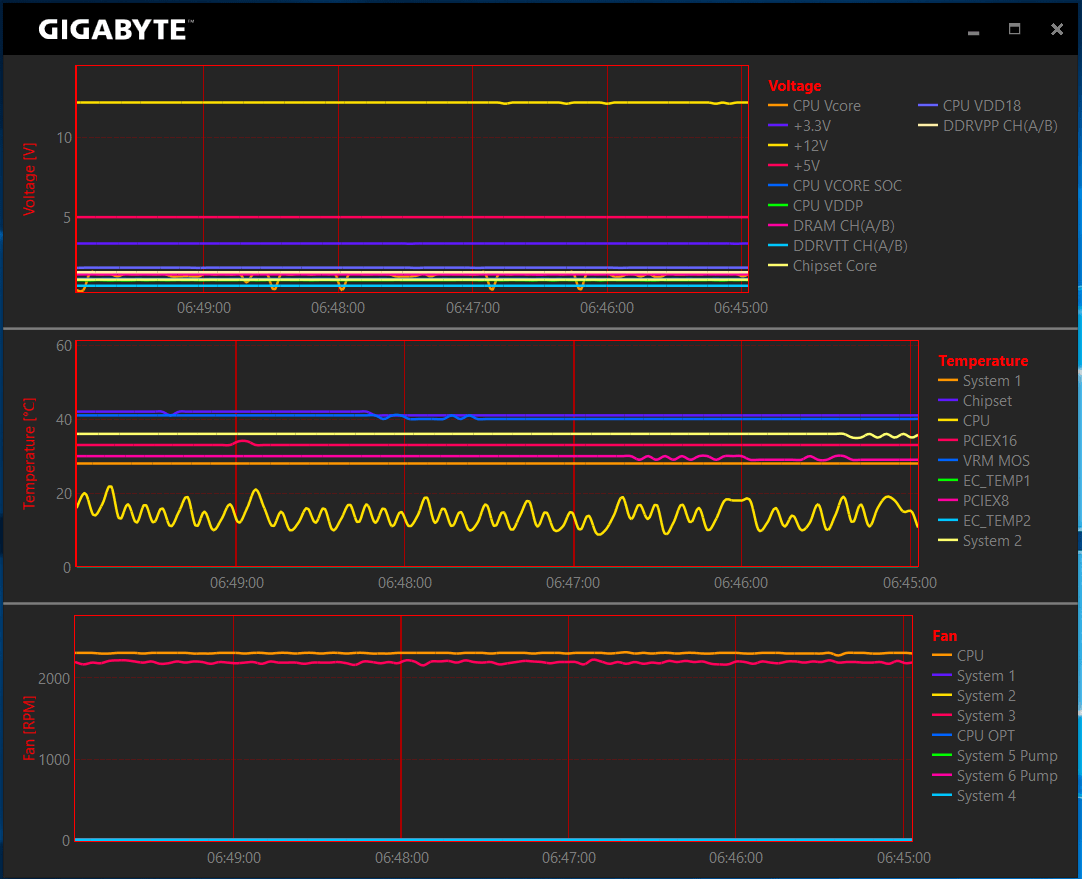This screenshot has height=879, width=1082.
Task: Maximize the hardware monitor window
Action: [1015, 29]
